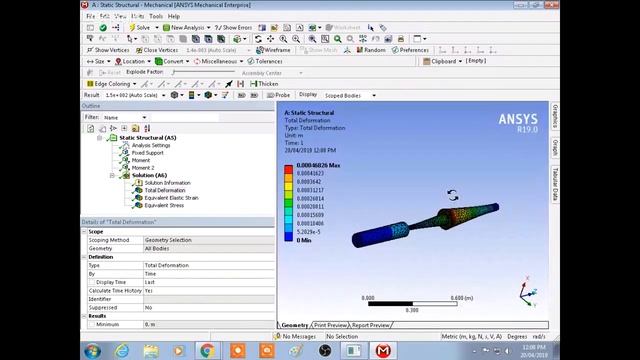Select the Box Zoom tool
Screen dimensions: 640x360
296,39
